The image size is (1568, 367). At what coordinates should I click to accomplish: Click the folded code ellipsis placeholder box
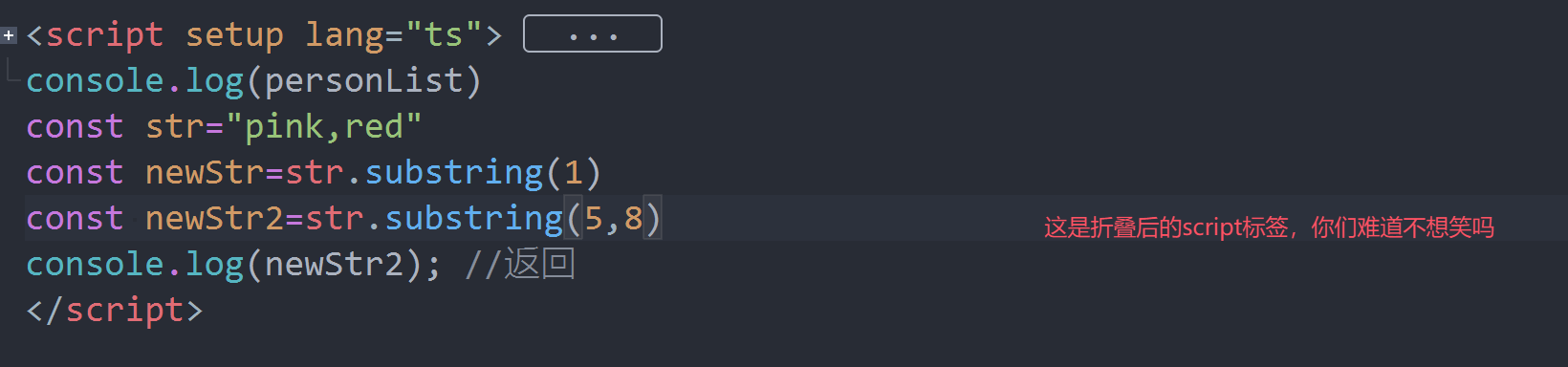[593, 34]
